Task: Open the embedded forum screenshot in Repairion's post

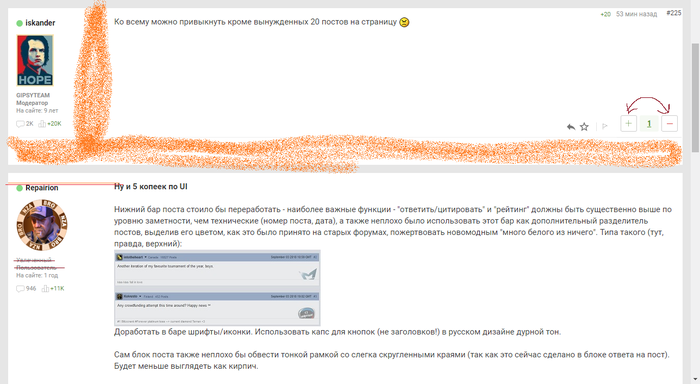Action: click(217, 288)
